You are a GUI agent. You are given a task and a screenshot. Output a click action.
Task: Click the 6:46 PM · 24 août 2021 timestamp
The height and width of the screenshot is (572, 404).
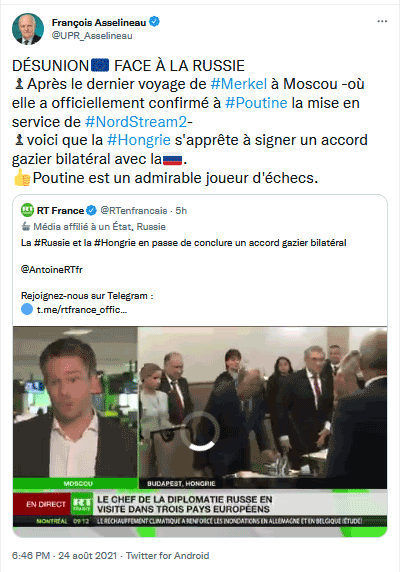(64, 556)
